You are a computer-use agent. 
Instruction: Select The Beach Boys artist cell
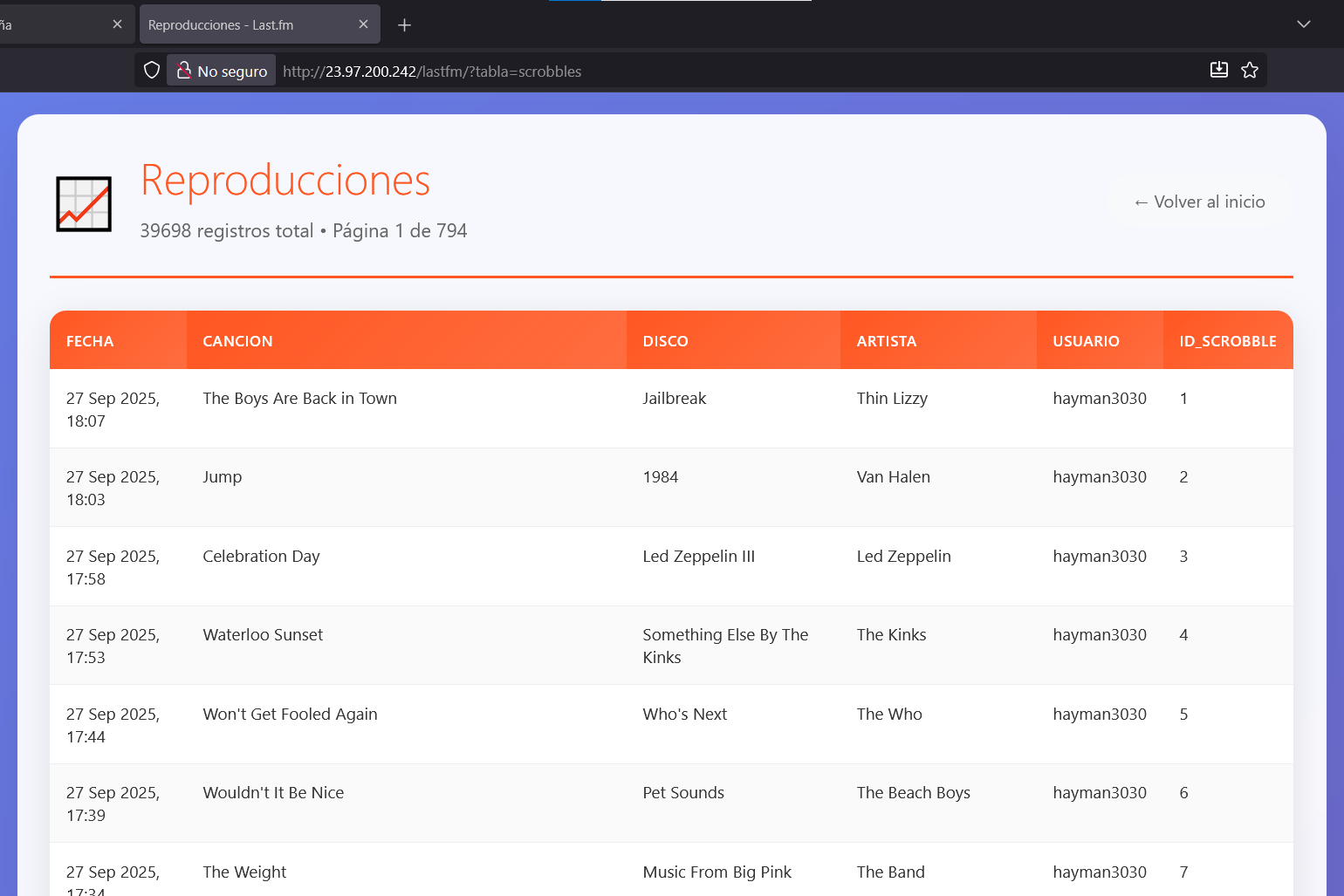click(913, 793)
